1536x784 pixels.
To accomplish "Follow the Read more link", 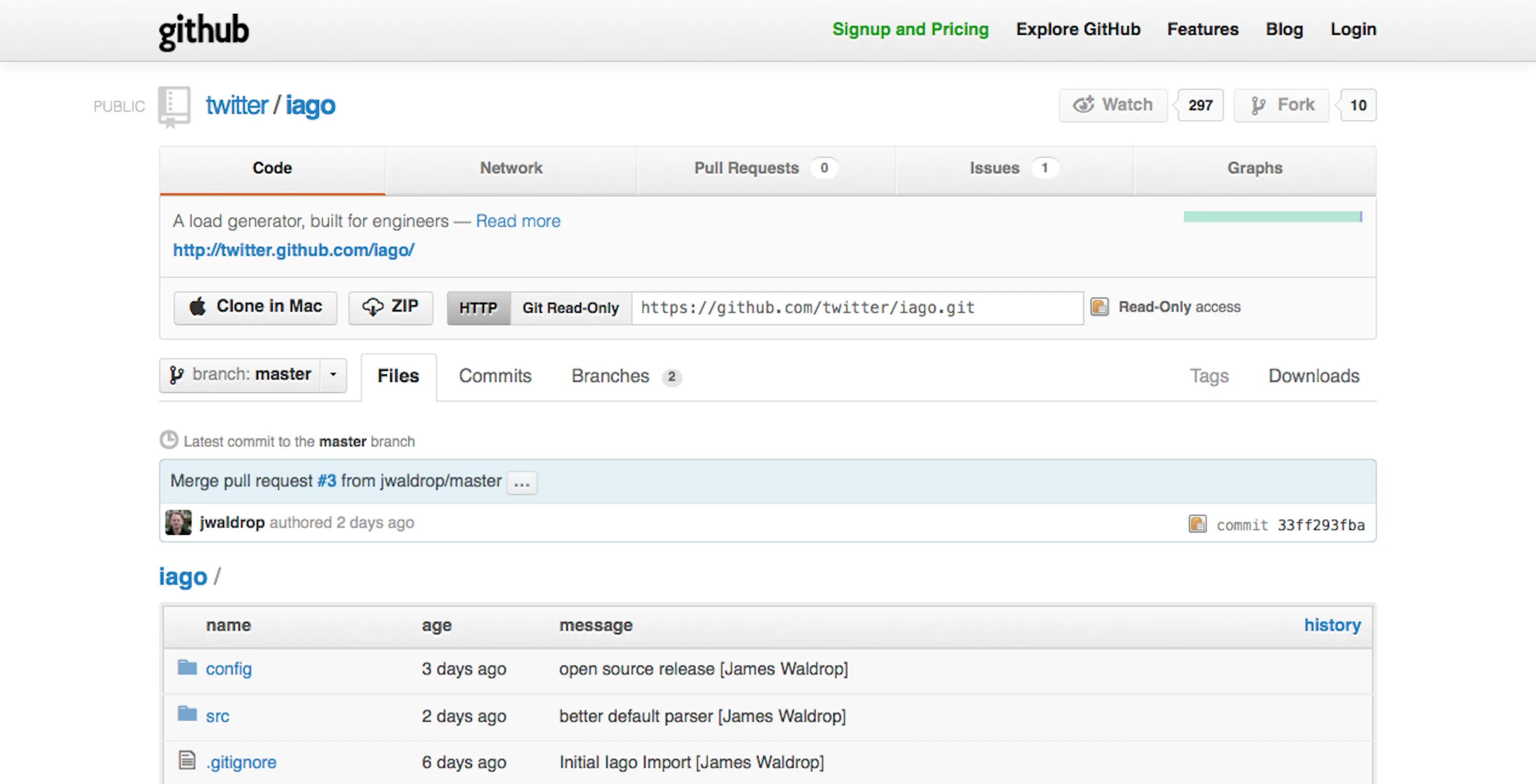I will click(x=518, y=221).
